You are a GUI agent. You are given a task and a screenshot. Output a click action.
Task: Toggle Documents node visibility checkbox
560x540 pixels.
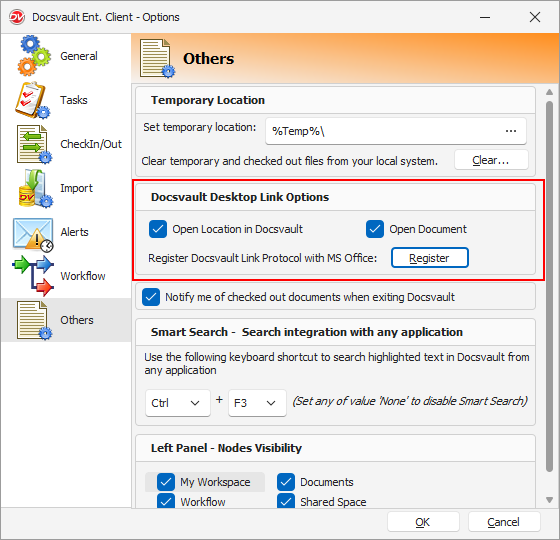286,482
